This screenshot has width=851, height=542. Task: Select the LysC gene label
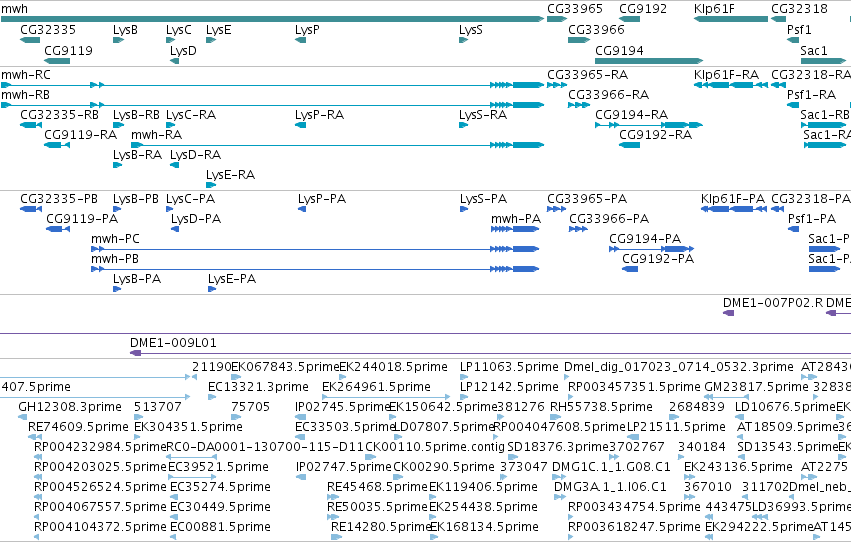[x=179, y=30]
